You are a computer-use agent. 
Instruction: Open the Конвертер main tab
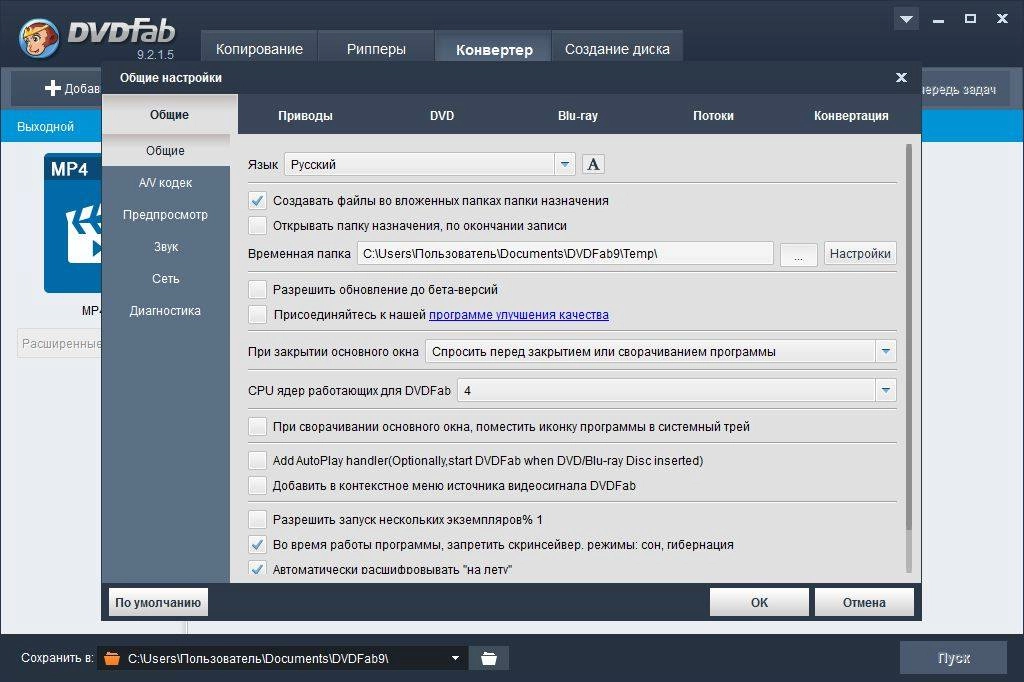494,49
